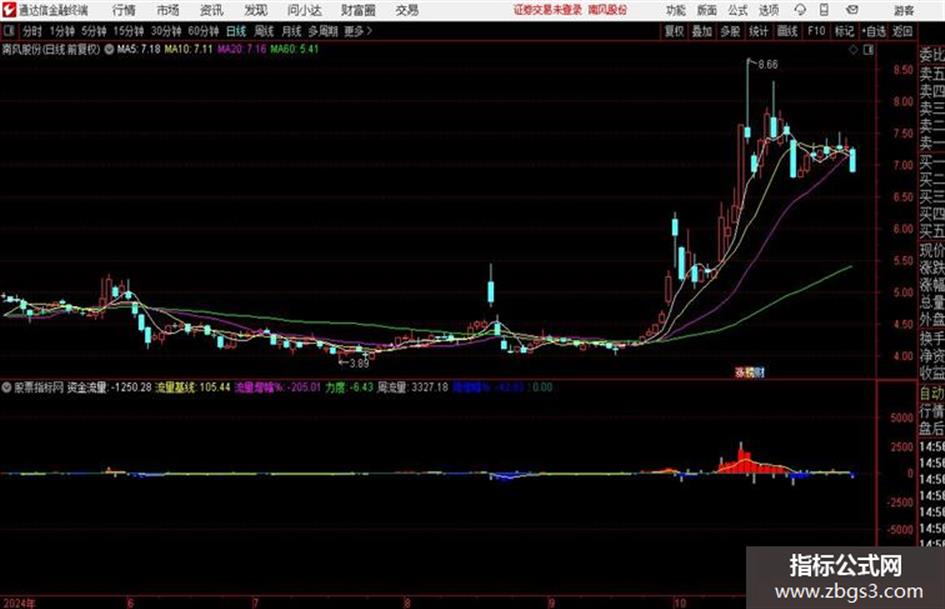945x609 pixels.
Task: Click the 复权 toolbar button
Action: click(x=674, y=31)
